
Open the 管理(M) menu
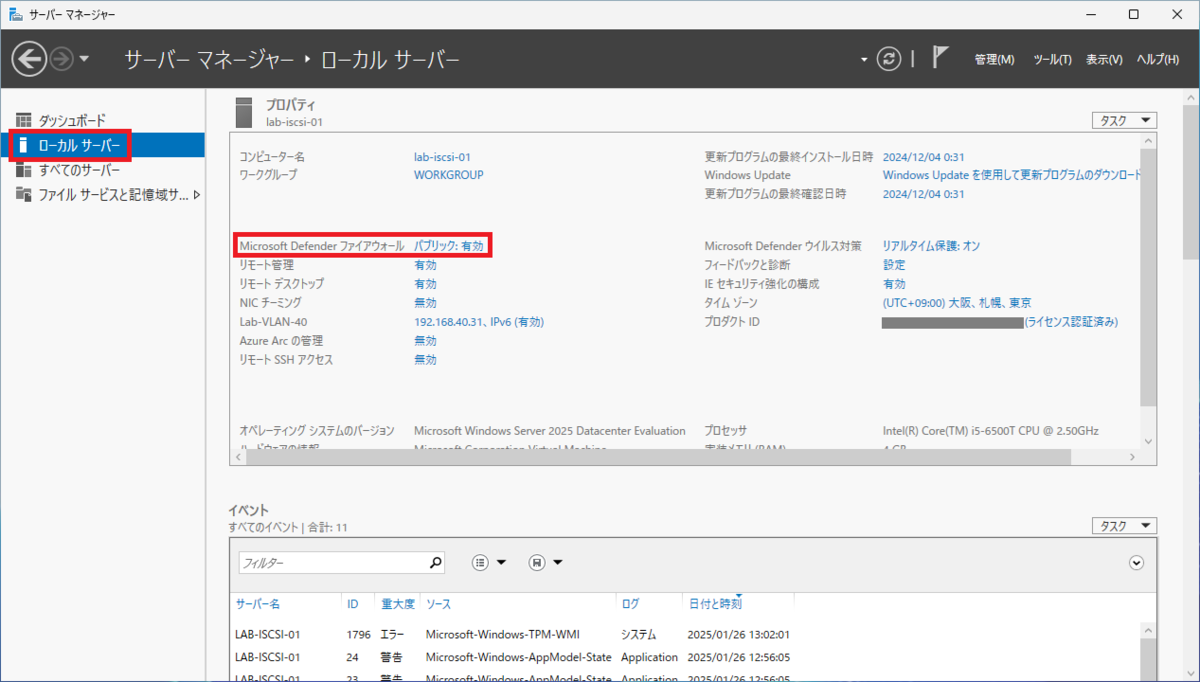point(994,60)
